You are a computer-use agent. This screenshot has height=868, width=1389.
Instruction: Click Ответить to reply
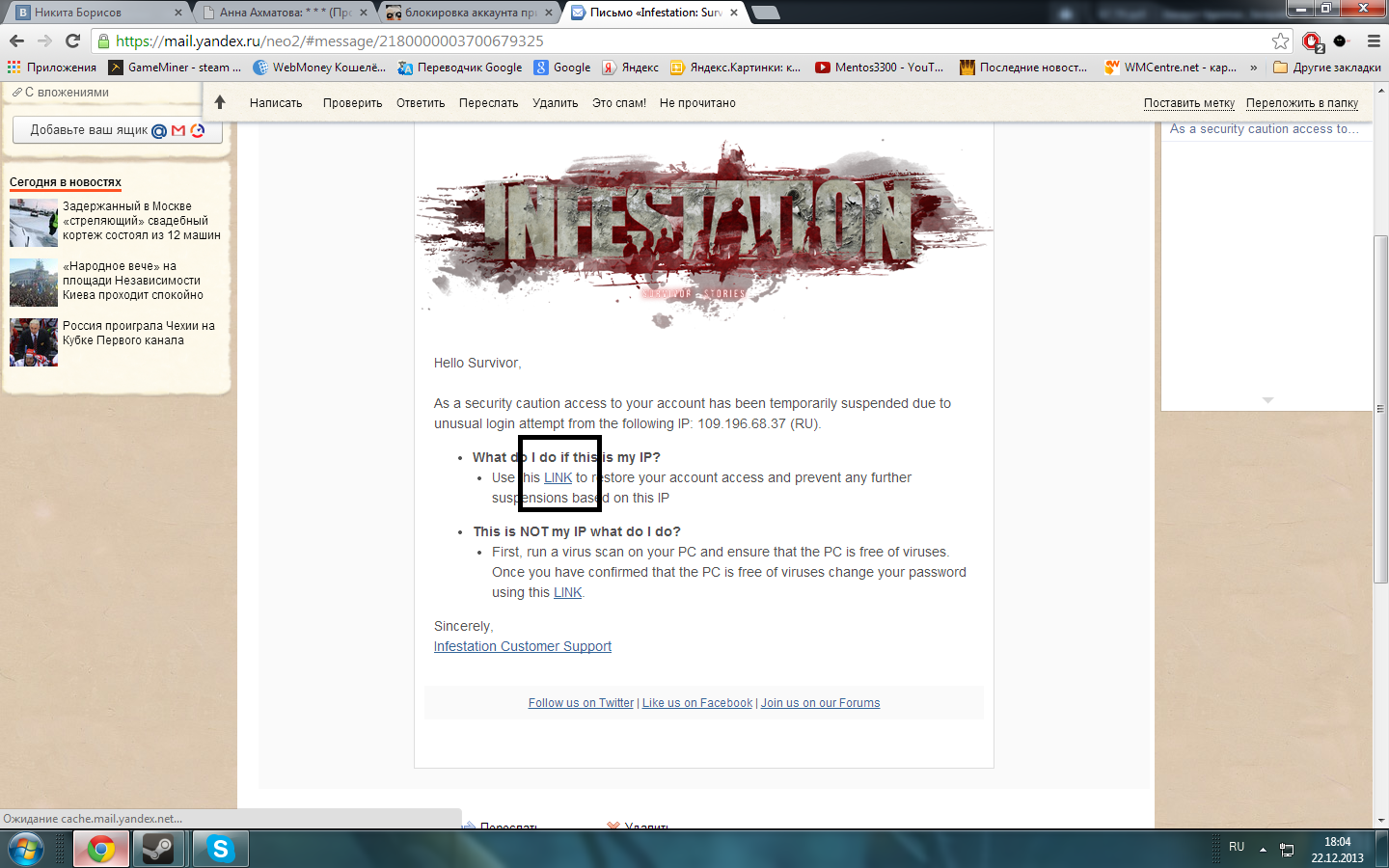[421, 103]
